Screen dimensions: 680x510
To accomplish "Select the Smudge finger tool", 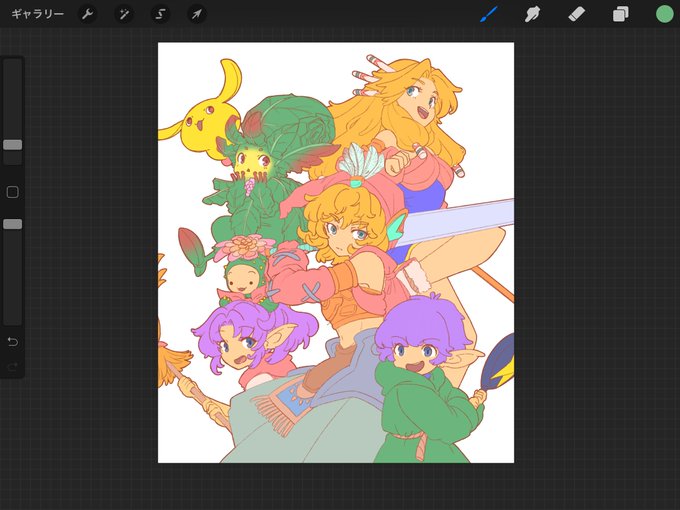I will (x=533, y=14).
